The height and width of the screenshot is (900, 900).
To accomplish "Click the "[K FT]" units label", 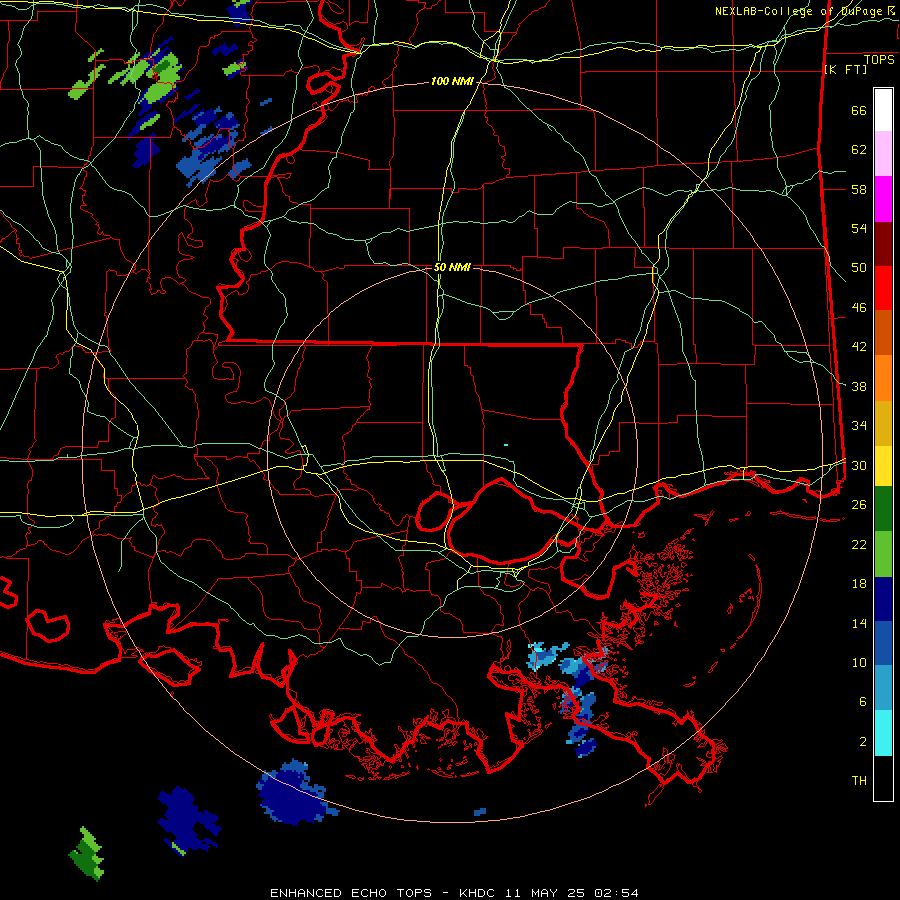I will tap(845, 70).
